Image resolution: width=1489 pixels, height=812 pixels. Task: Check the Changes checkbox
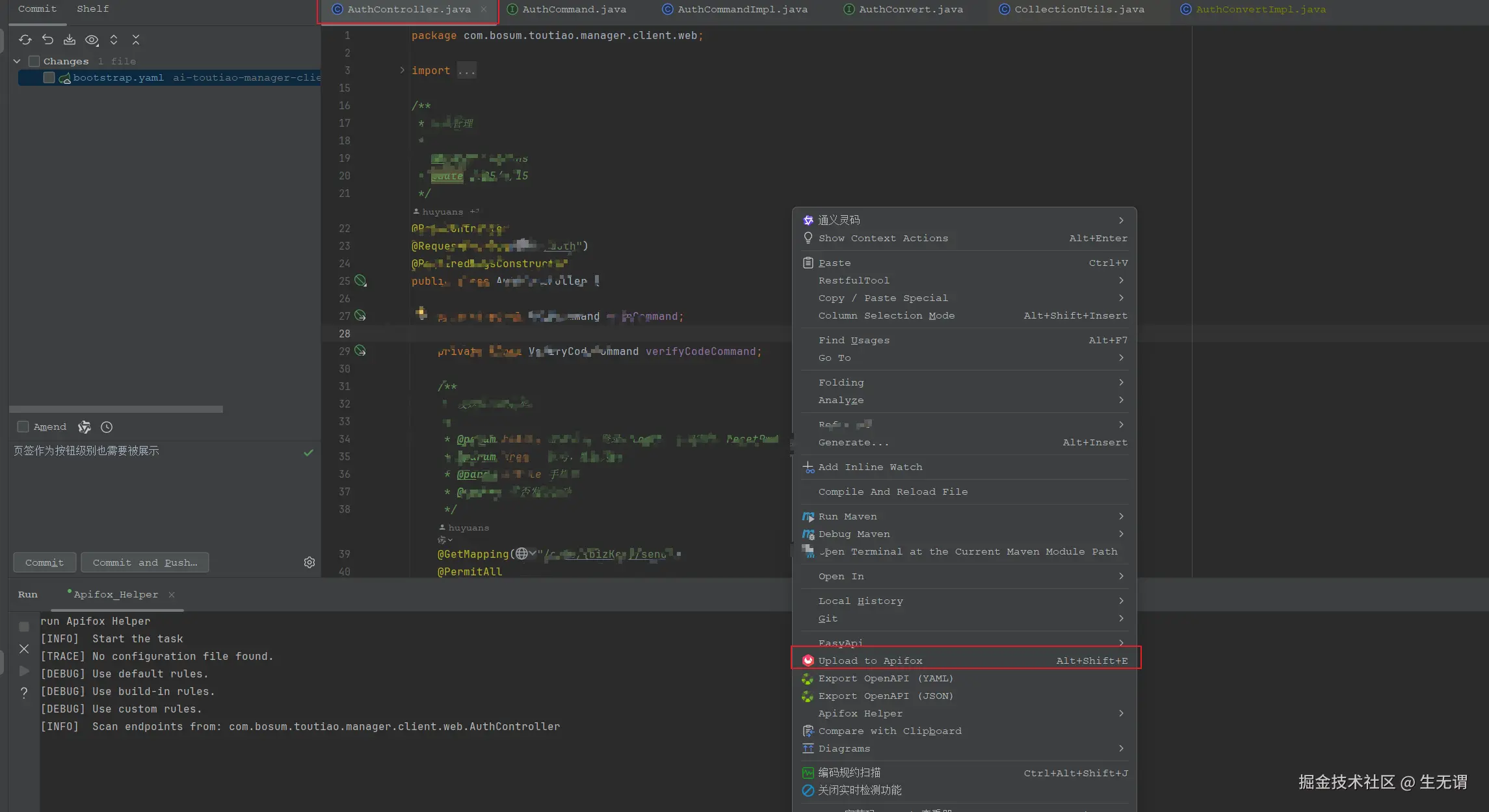[x=34, y=61]
